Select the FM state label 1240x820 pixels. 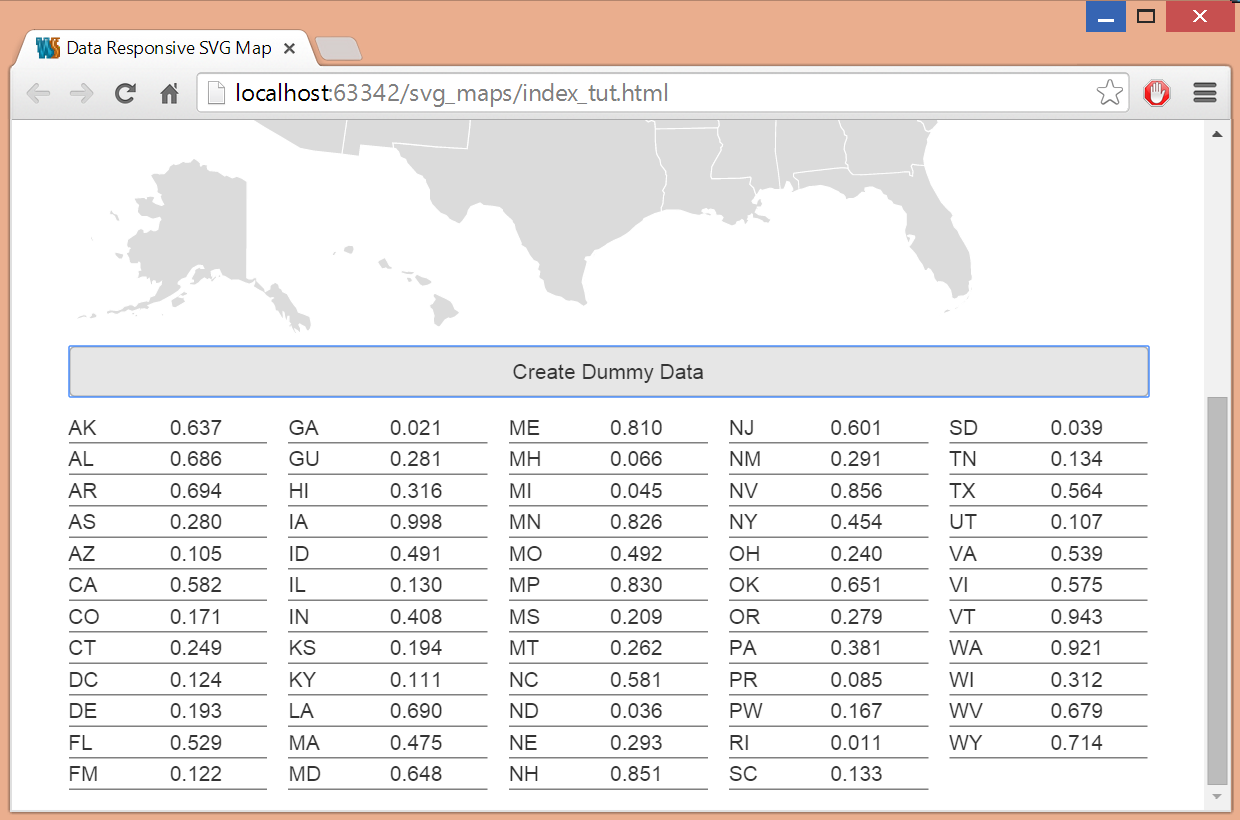[x=83, y=774]
